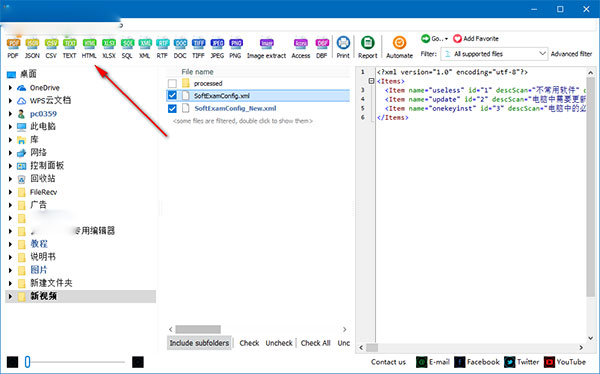Viewport: 600px width, 374px height.
Task: Expand the OneDrive tree node
Action: 10,88
